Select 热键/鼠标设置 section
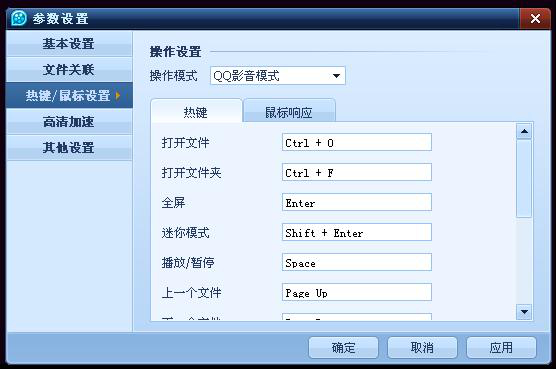Image resolution: width=556 pixels, height=369 pixels. point(69,95)
